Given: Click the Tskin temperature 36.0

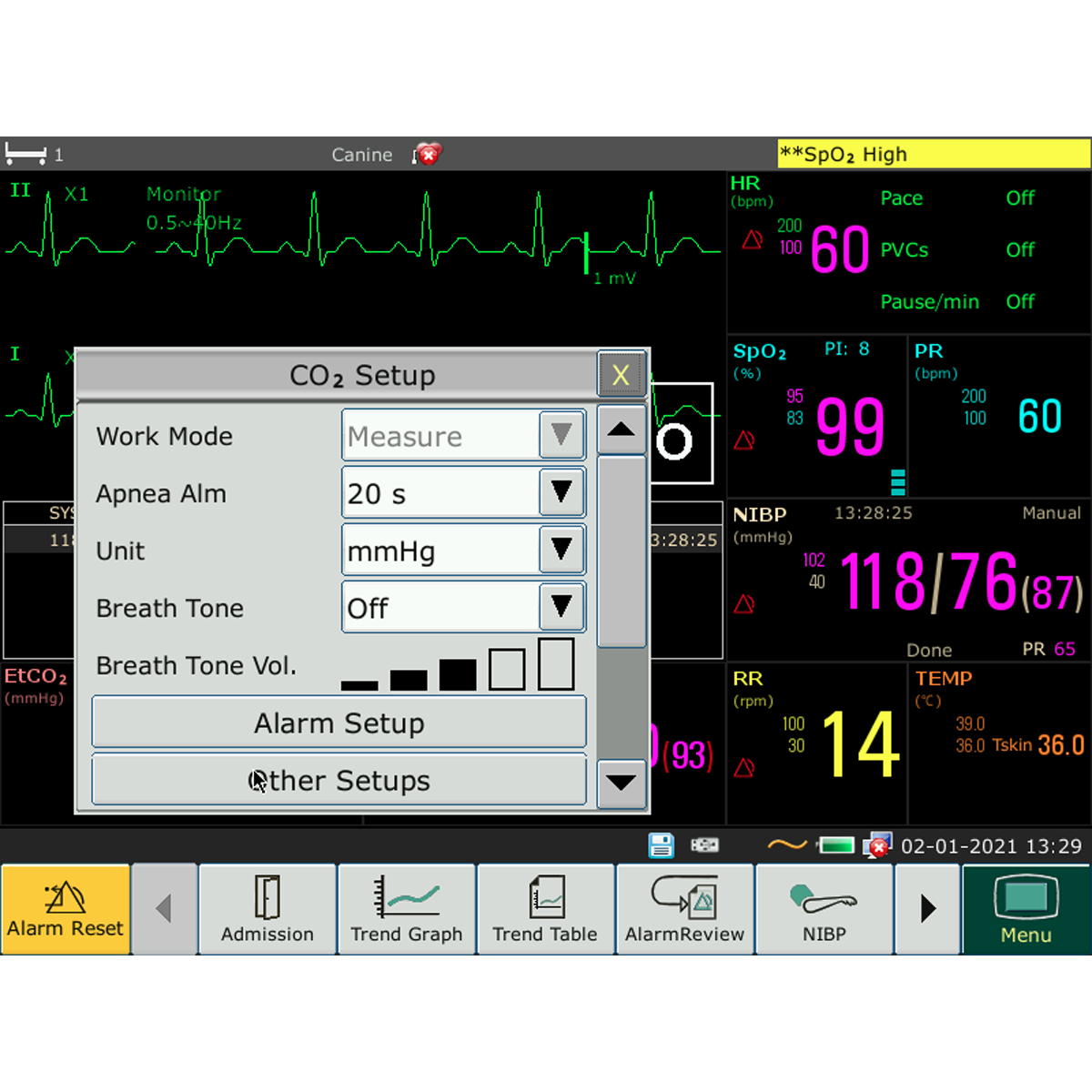Looking at the screenshot, I should point(1061,745).
